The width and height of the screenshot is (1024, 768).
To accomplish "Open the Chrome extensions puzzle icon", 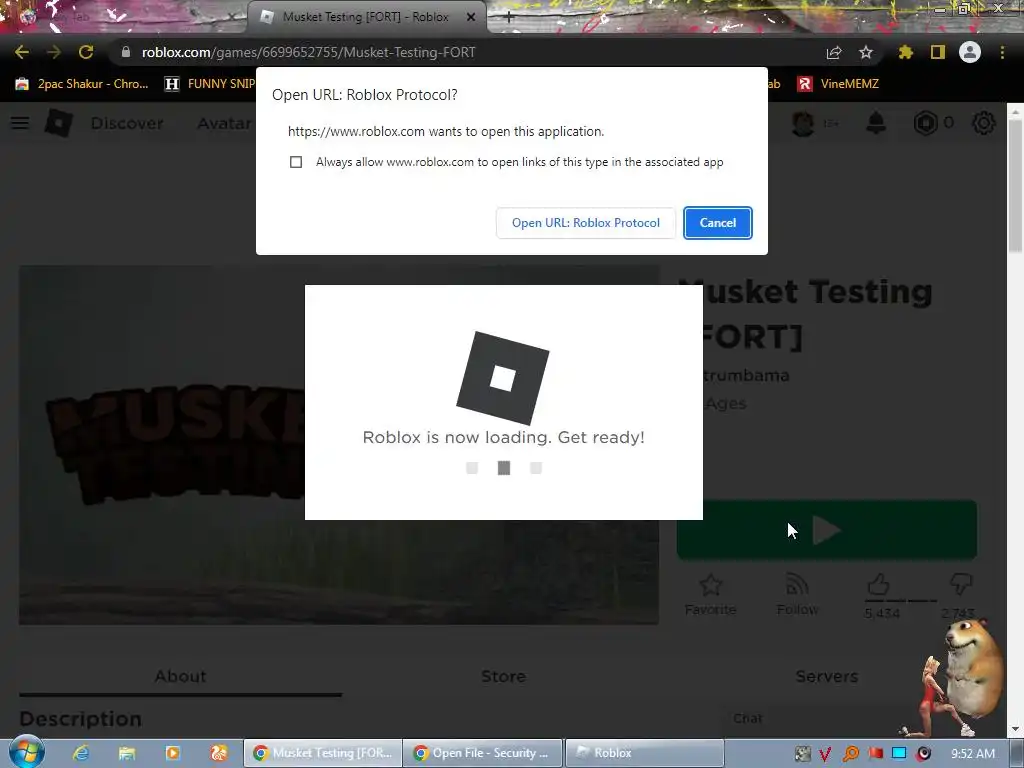I will click(905, 52).
